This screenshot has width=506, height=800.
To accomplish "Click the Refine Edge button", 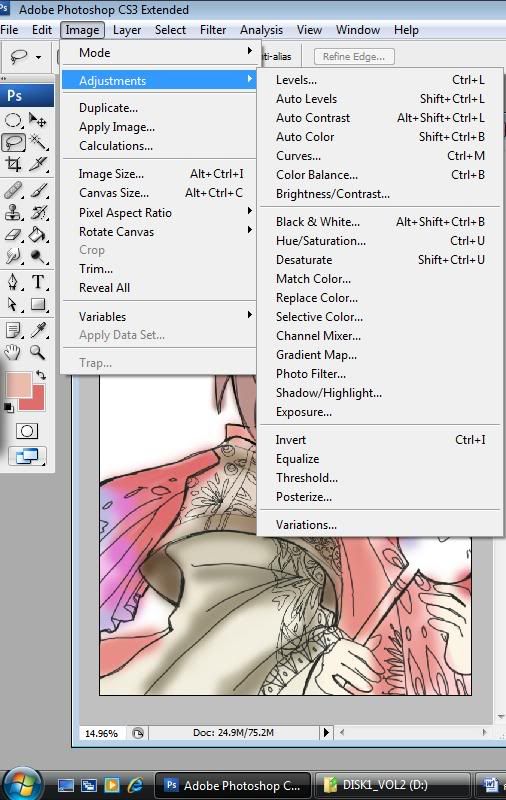I will (x=354, y=56).
